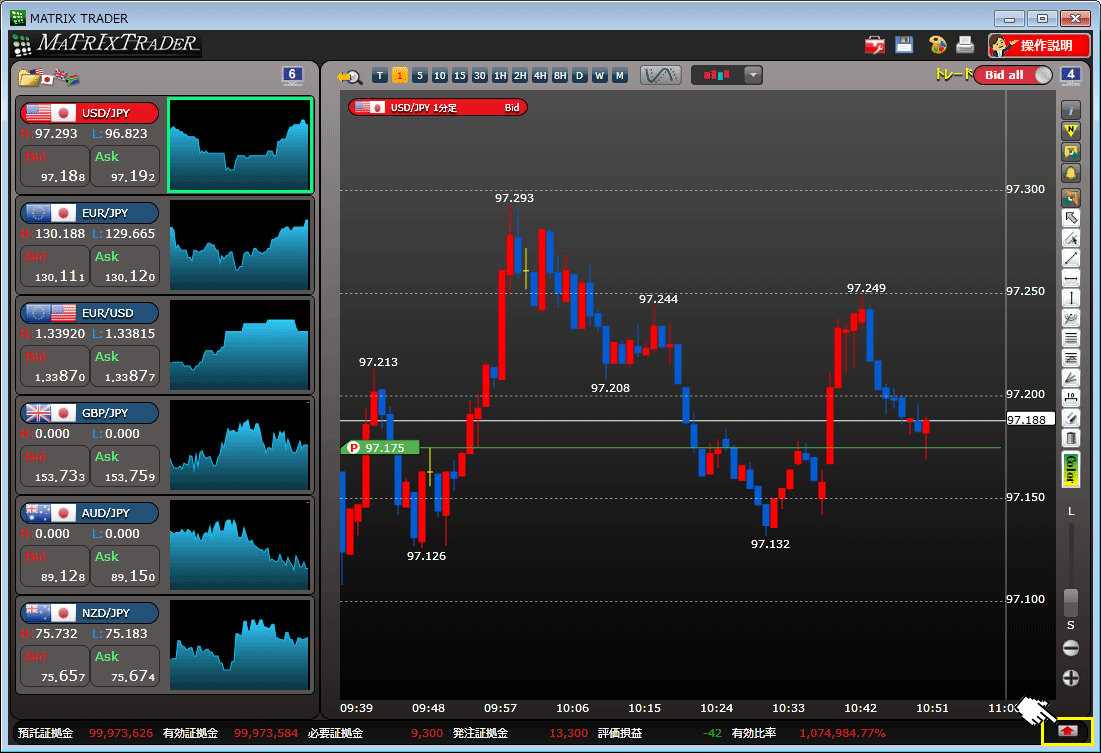Screen dimensions: 1101x753
Task: Select the USD/JPY currency pair label
Action: 89,112
